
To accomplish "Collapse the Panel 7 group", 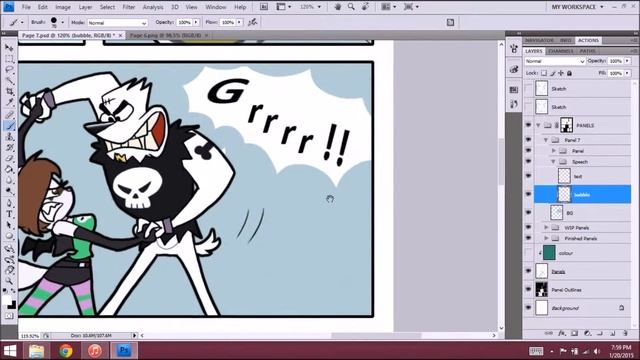I will coord(546,140).
